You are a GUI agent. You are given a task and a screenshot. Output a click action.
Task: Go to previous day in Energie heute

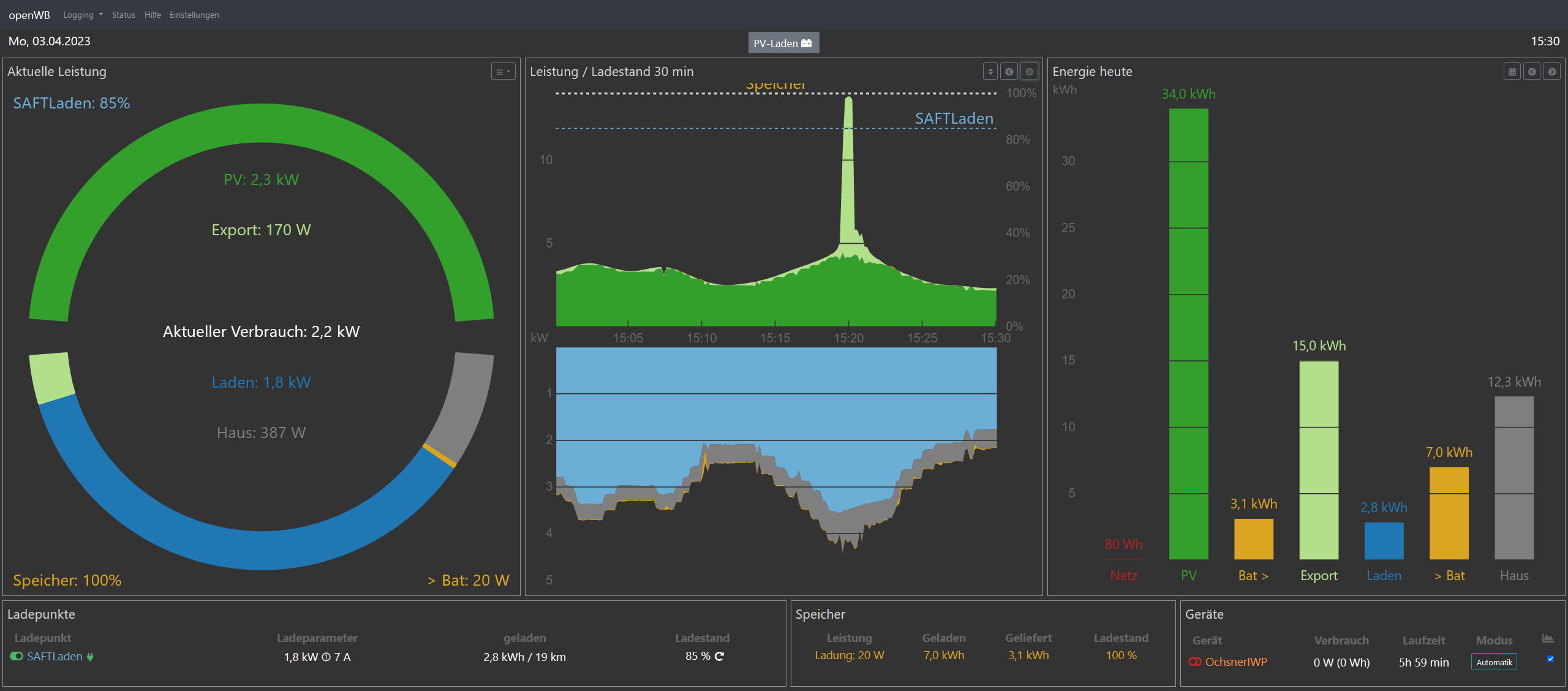point(1532,72)
